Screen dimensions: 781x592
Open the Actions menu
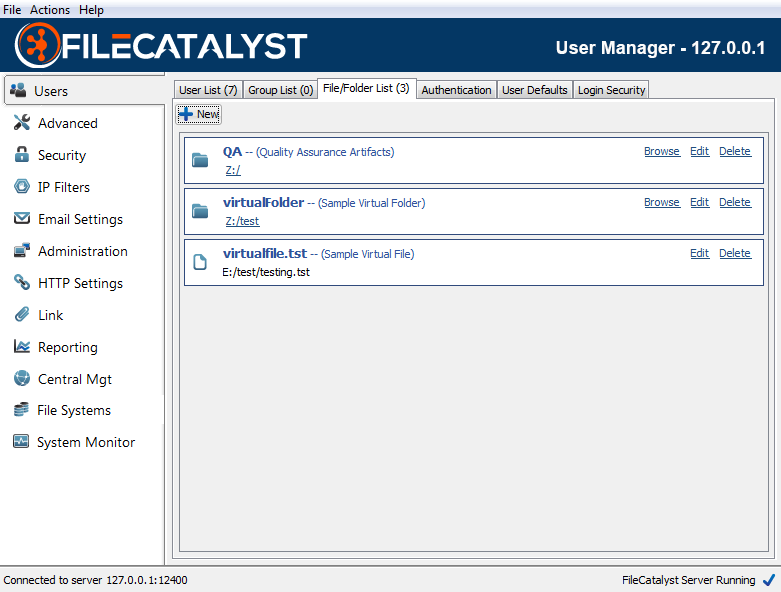point(50,9)
